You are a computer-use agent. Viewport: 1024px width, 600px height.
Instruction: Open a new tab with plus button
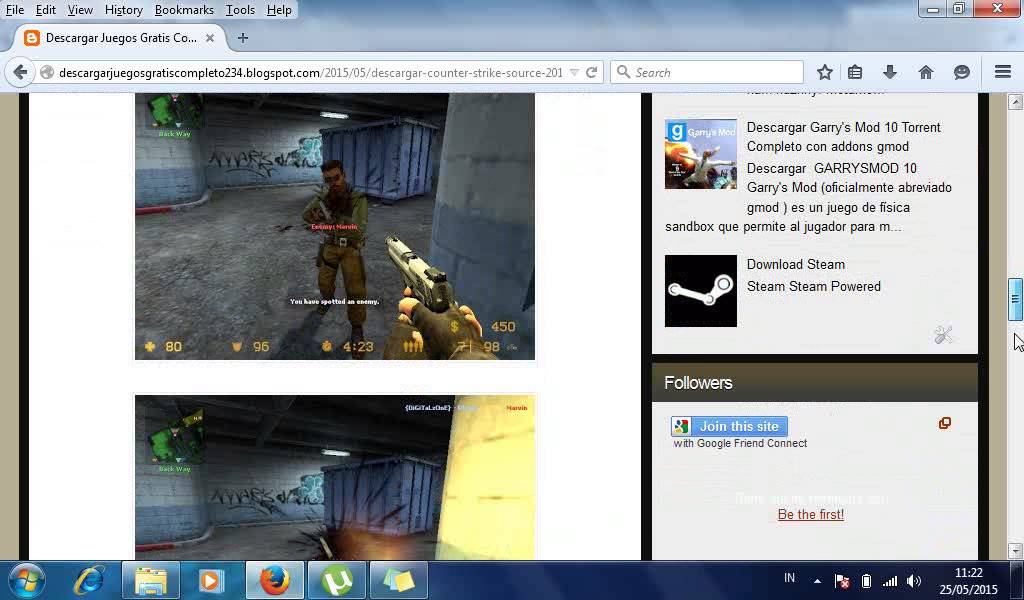pyautogui.click(x=243, y=38)
